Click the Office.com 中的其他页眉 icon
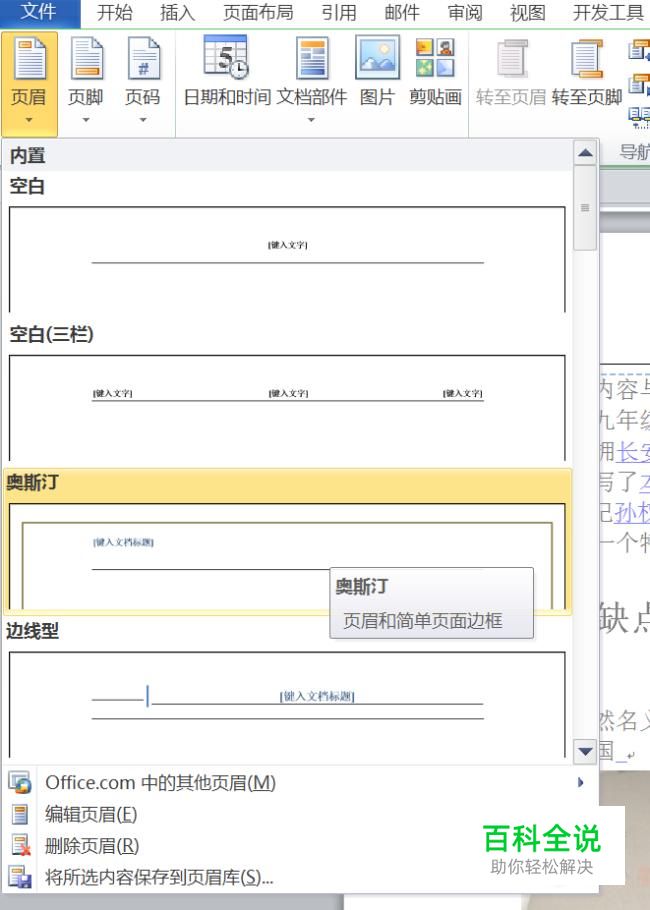 coord(20,782)
